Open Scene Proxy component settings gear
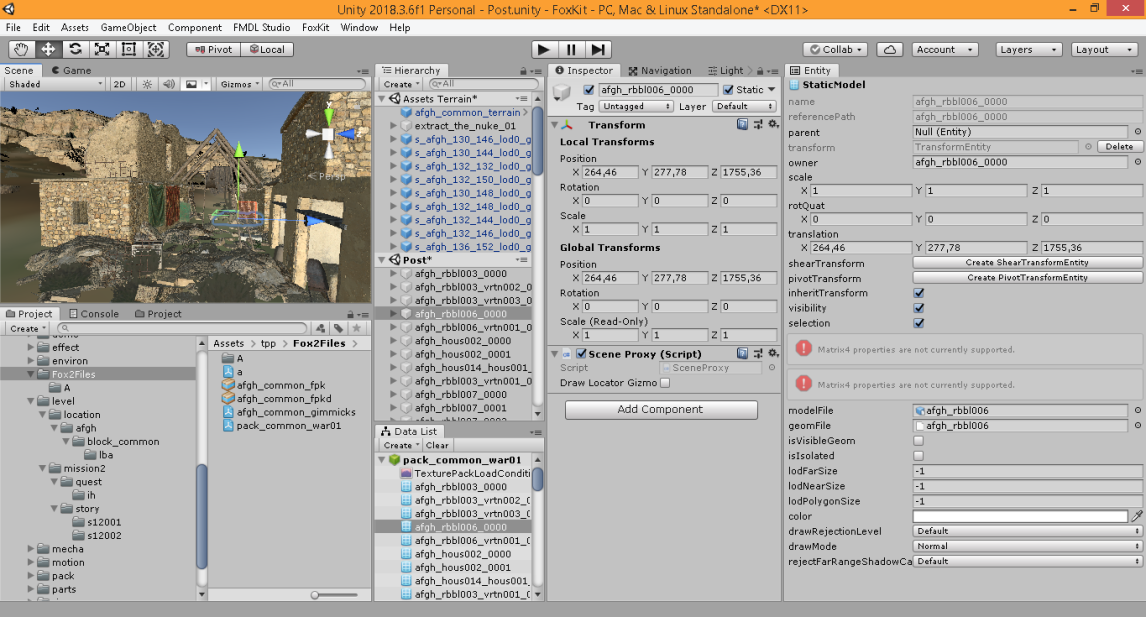Viewport: 1146px width, 617px height. [x=773, y=354]
